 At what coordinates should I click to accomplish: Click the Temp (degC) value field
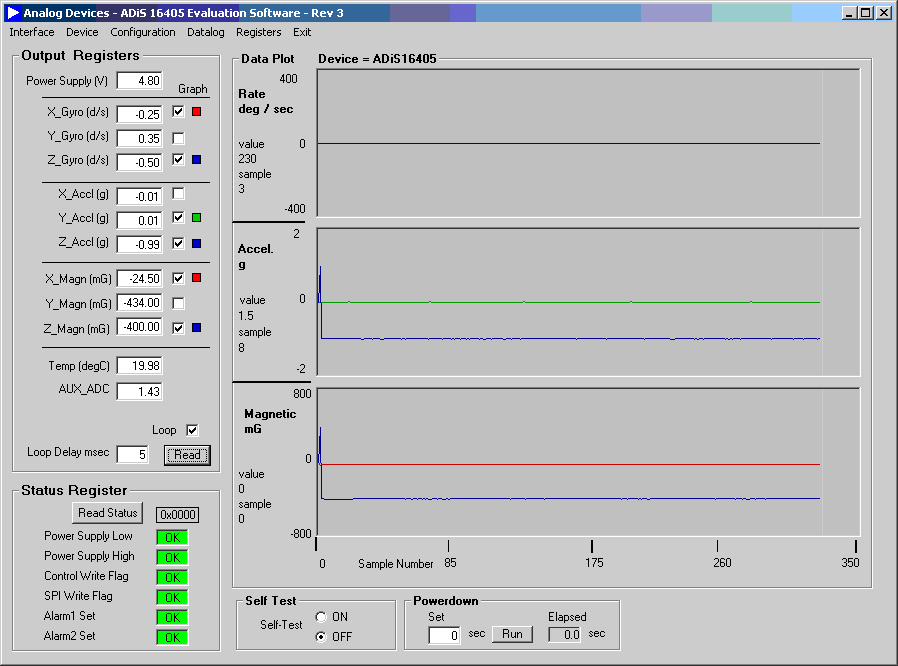tap(140, 365)
